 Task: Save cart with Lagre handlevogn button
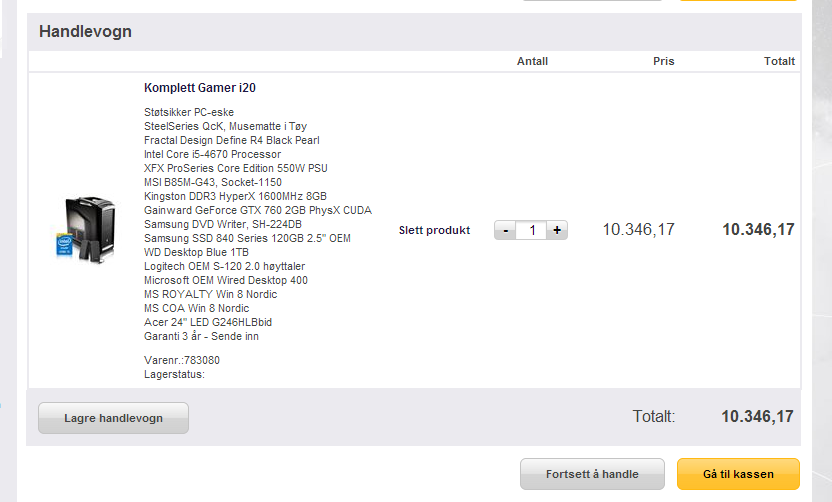pos(114,418)
